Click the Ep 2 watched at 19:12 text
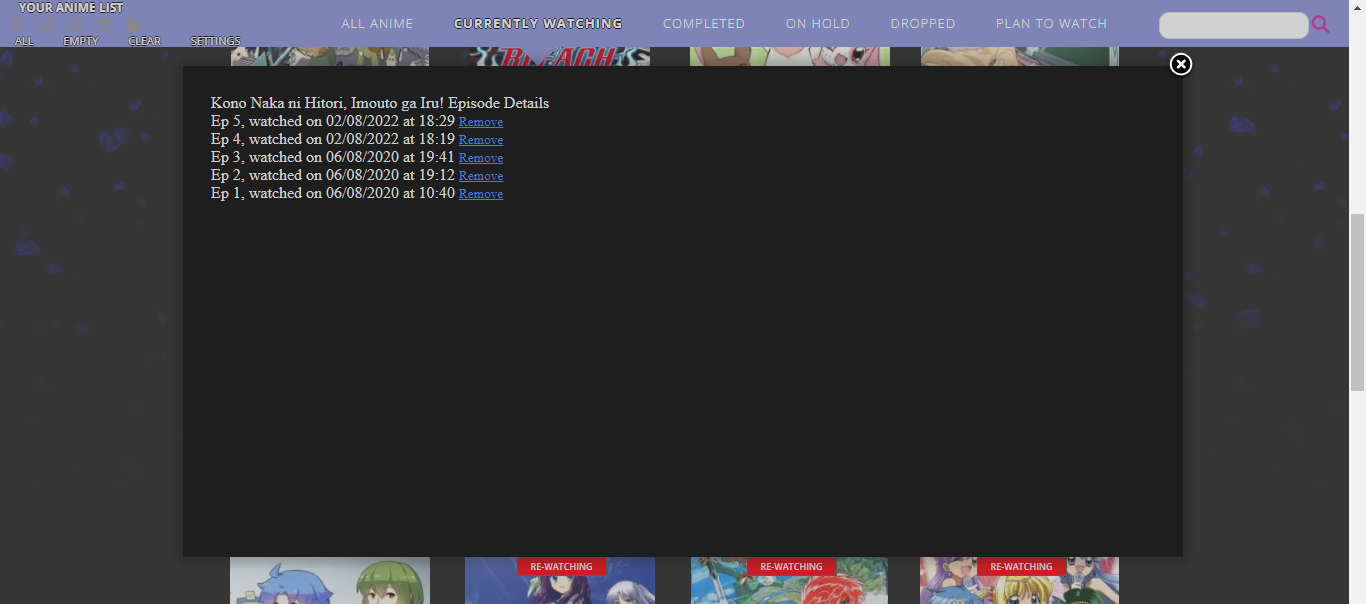 (x=333, y=175)
